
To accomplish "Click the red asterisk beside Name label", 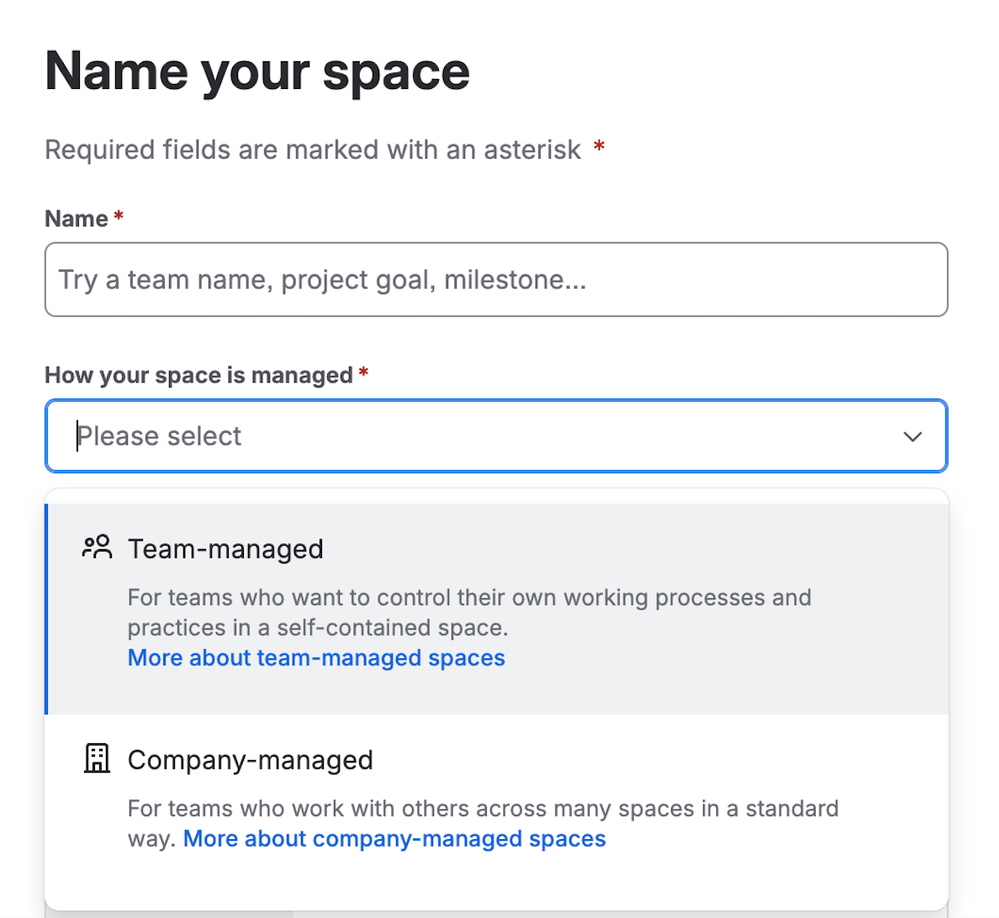I will [x=118, y=217].
